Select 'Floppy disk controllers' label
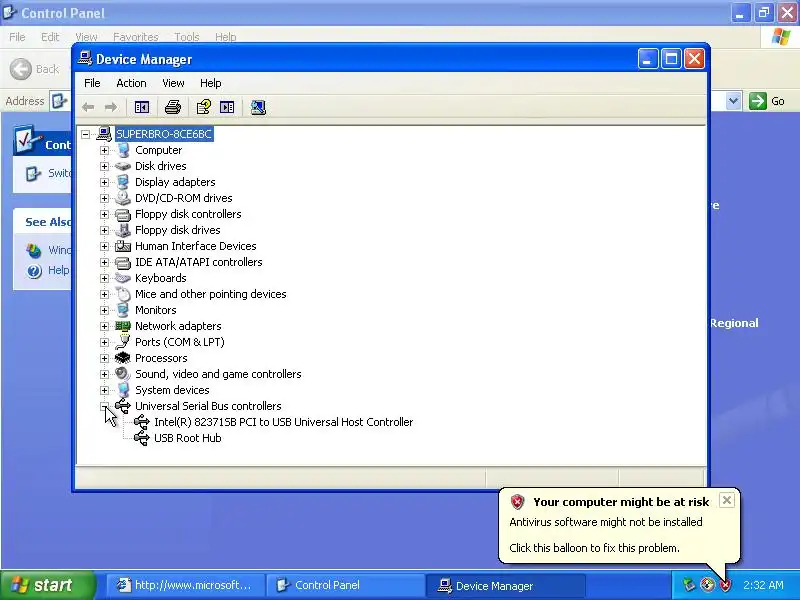The image size is (800, 600). [188, 214]
